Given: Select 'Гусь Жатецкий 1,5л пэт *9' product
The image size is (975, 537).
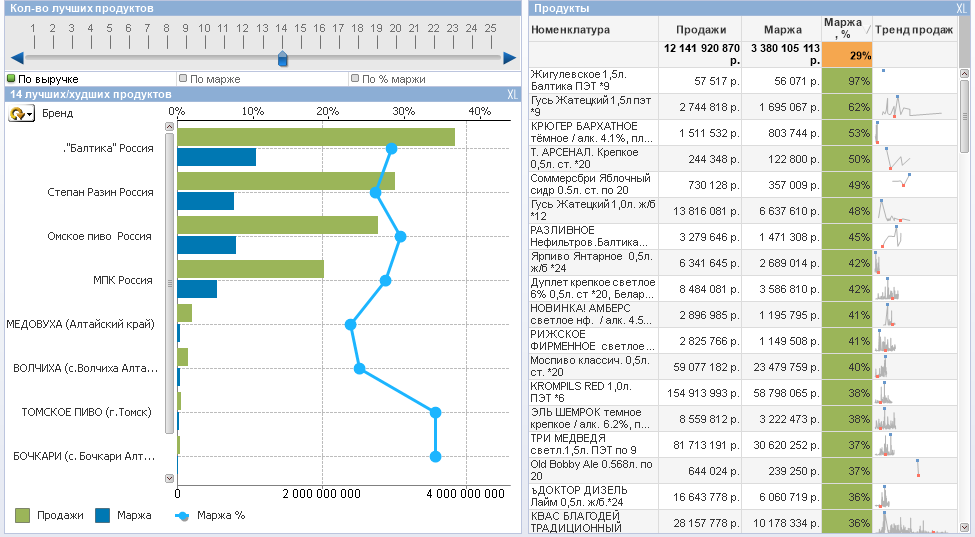Looking at the screenshot, I should point(593,106).
